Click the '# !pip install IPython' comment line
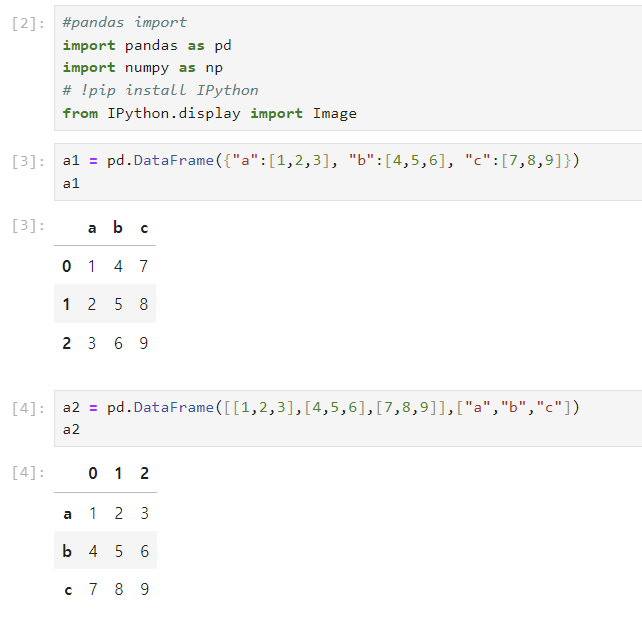The image size is (642, 617). (x=160, y=90)
